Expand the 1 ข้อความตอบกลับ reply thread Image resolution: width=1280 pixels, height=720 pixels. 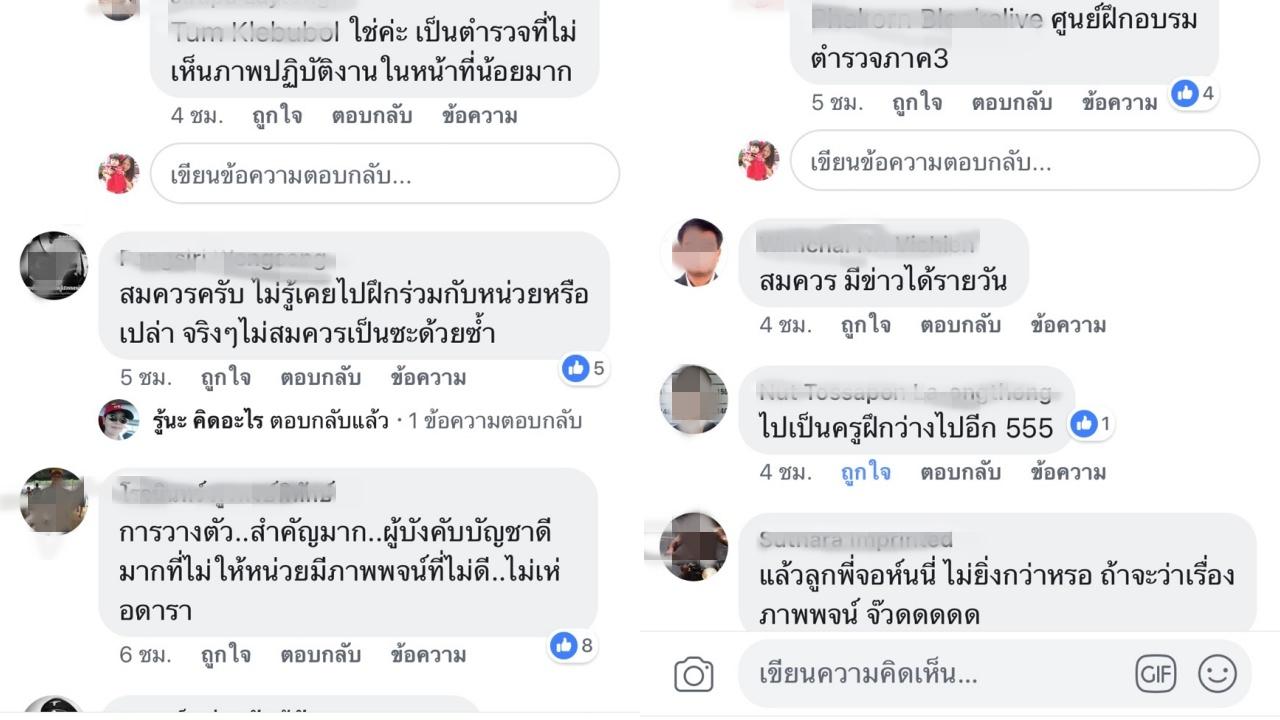494,421
